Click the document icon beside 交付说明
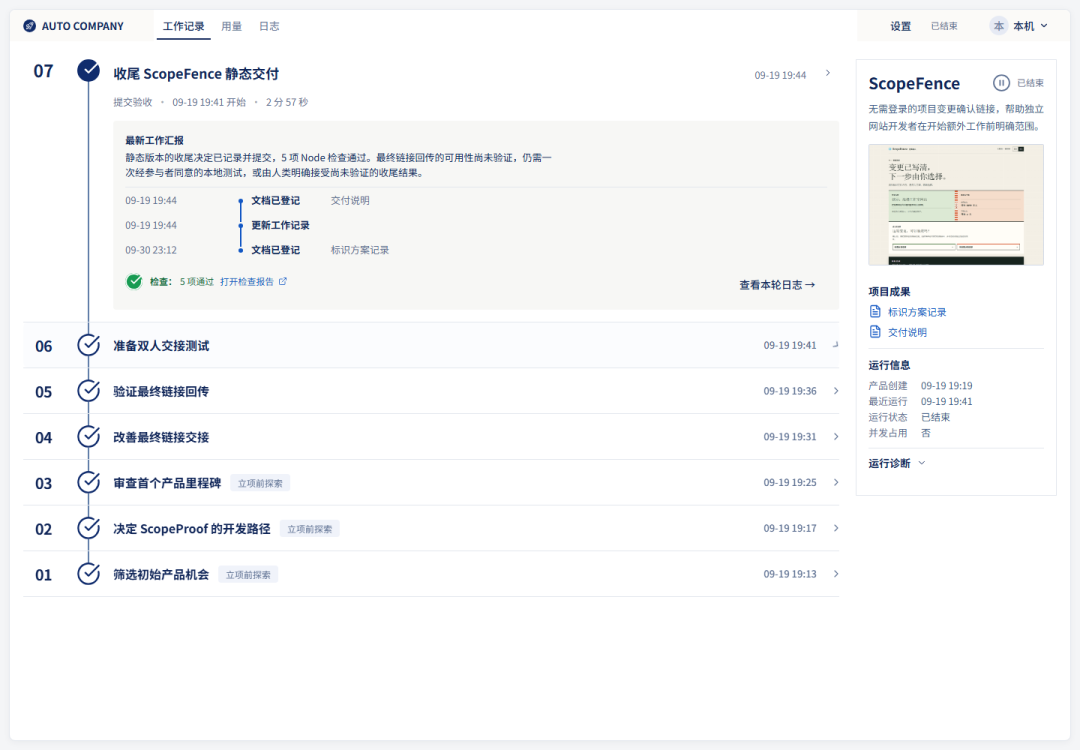 point(875,331)
